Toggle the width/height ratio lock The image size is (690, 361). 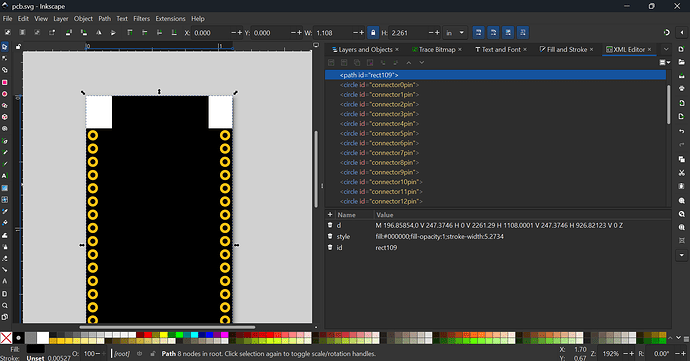pos(373,33)
